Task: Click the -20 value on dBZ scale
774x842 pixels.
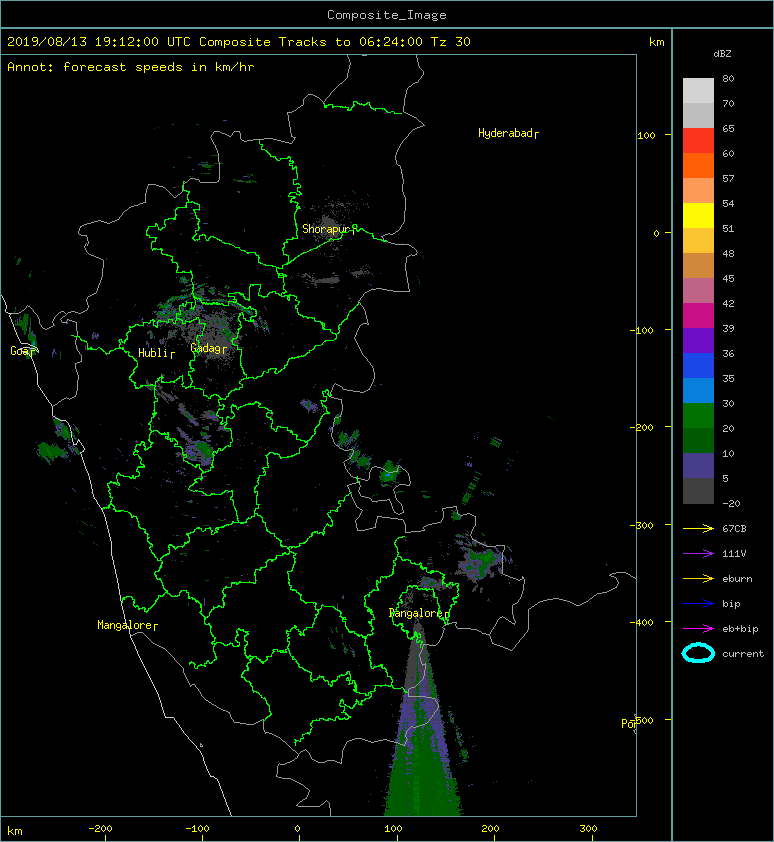Action: pos(731,504)
